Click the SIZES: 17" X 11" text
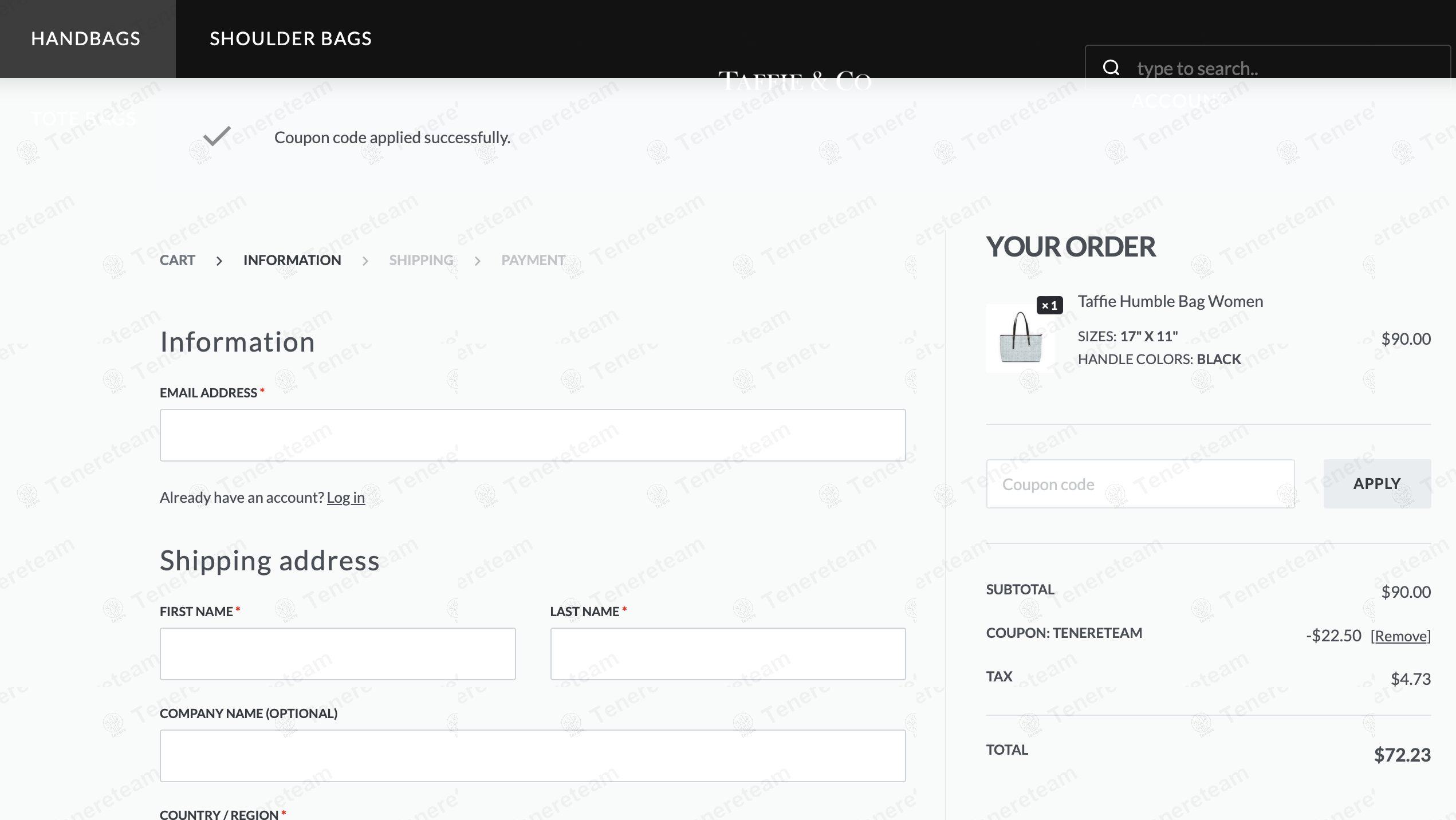The image size is (1456, 820). coord(1128,336)
